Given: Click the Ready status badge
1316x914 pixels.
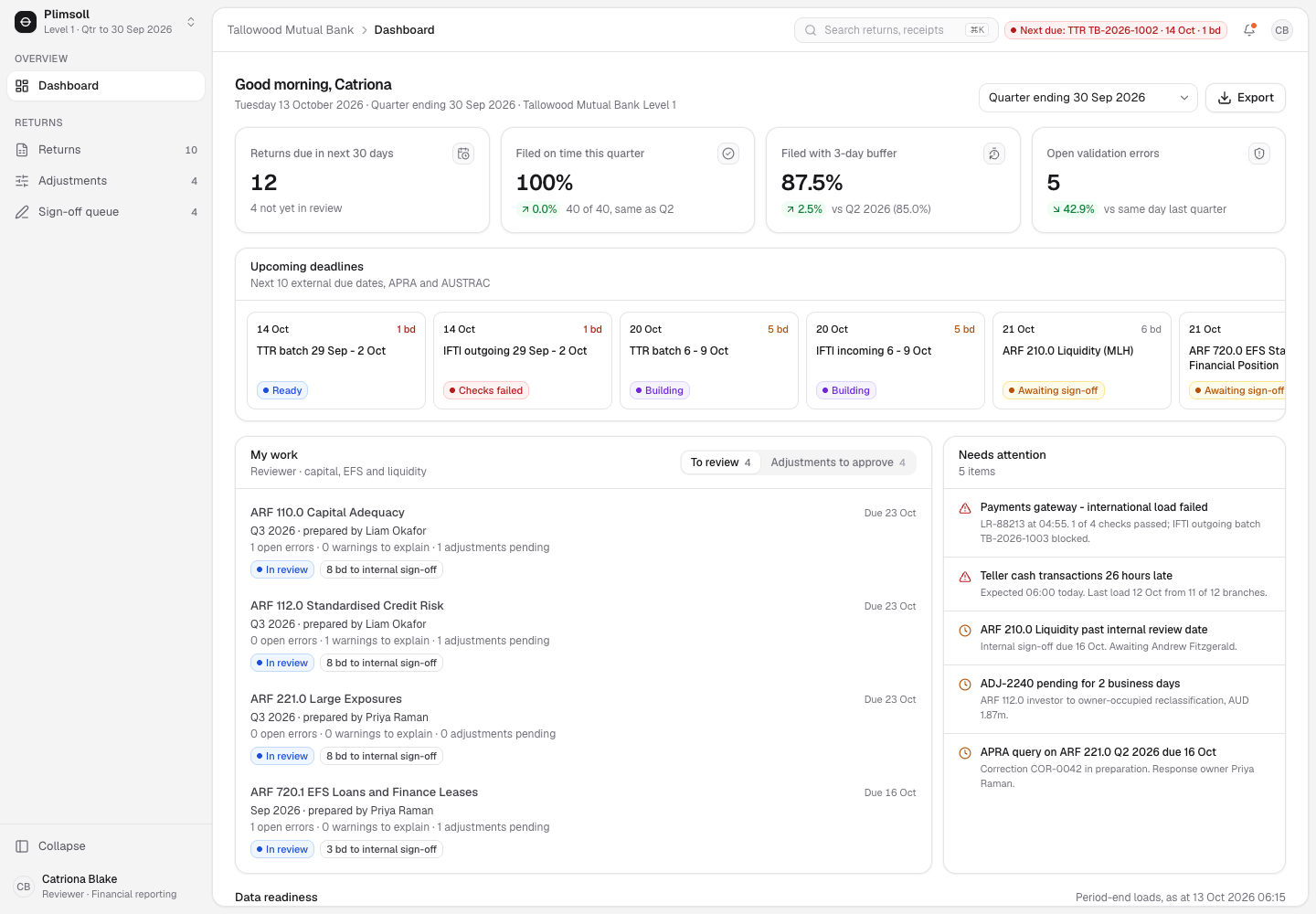Looking at the screenshot, I should pos(282,390).
